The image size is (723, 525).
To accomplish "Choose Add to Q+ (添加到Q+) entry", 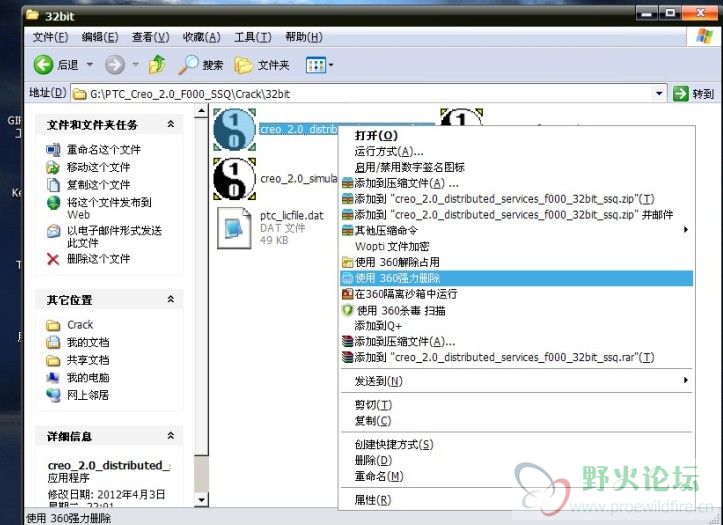I will point(516,326).
